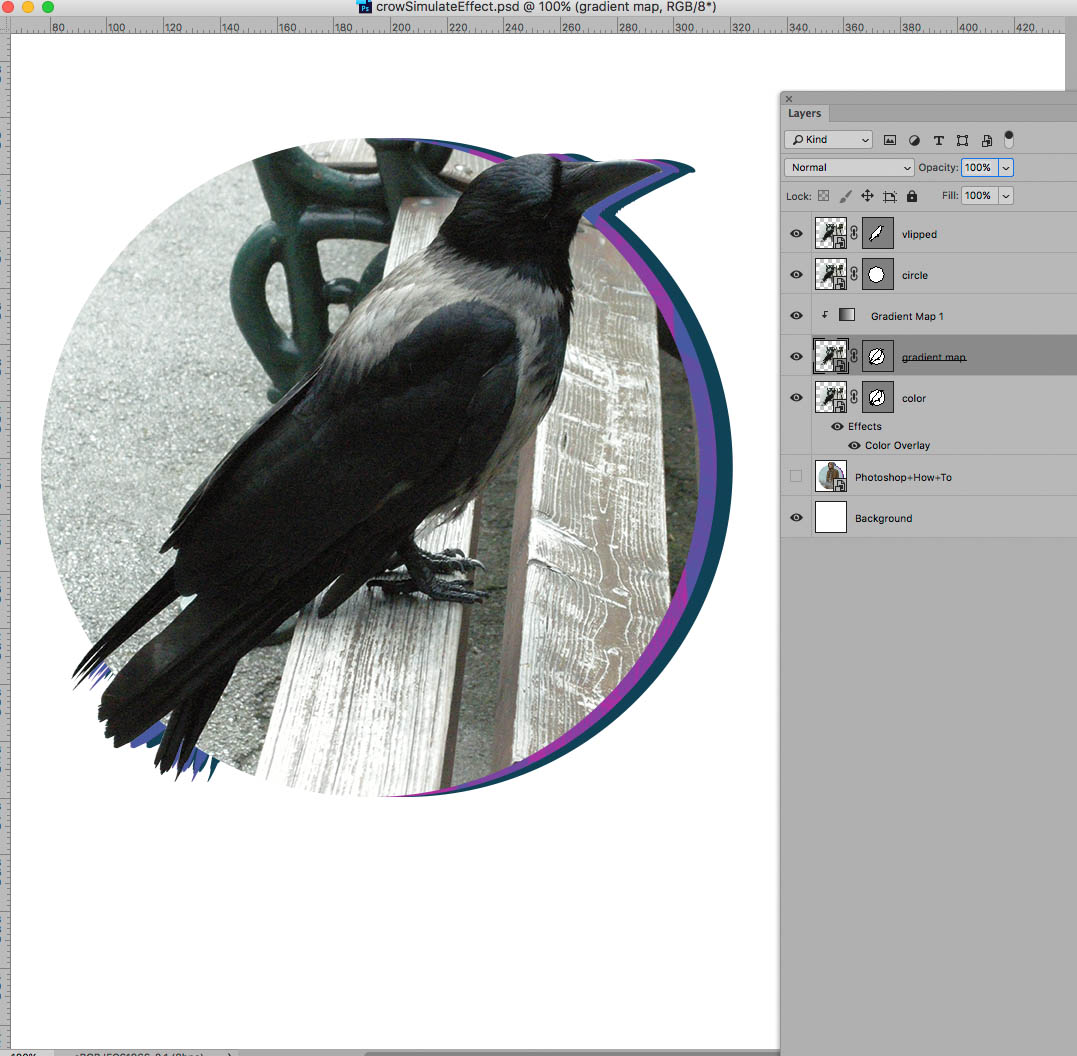Open the Kind filter dropdown
The image size is (1077, 1056).
828,139
